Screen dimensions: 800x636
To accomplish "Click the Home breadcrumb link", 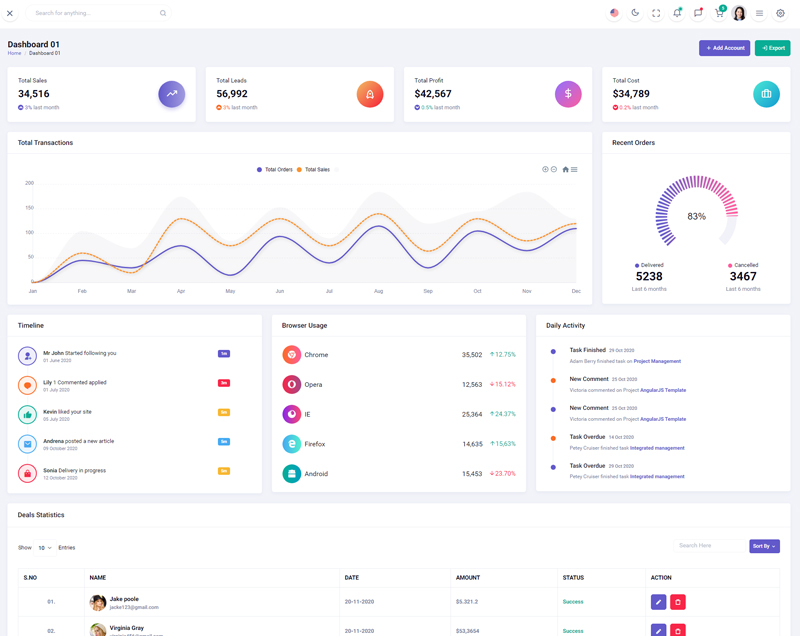I will coord(14,53).
